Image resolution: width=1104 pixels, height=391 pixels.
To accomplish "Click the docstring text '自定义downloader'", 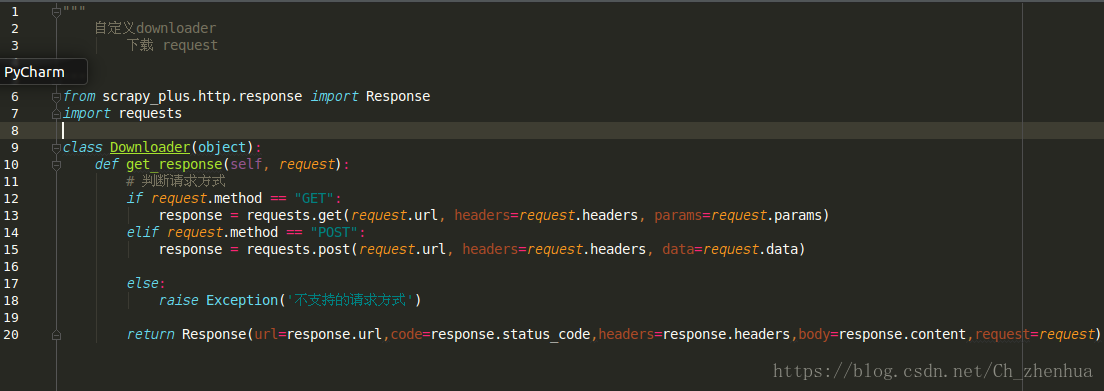I will 156,28.
